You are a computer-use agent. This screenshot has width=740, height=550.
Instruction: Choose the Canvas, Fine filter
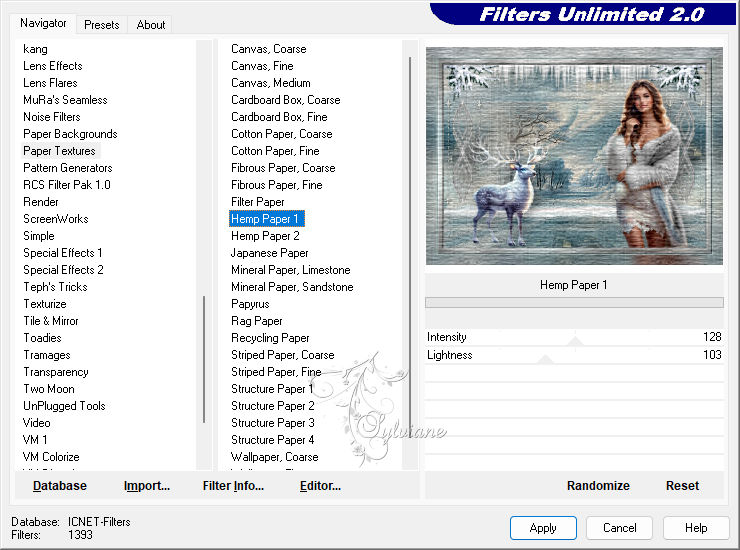pos(262,66)
